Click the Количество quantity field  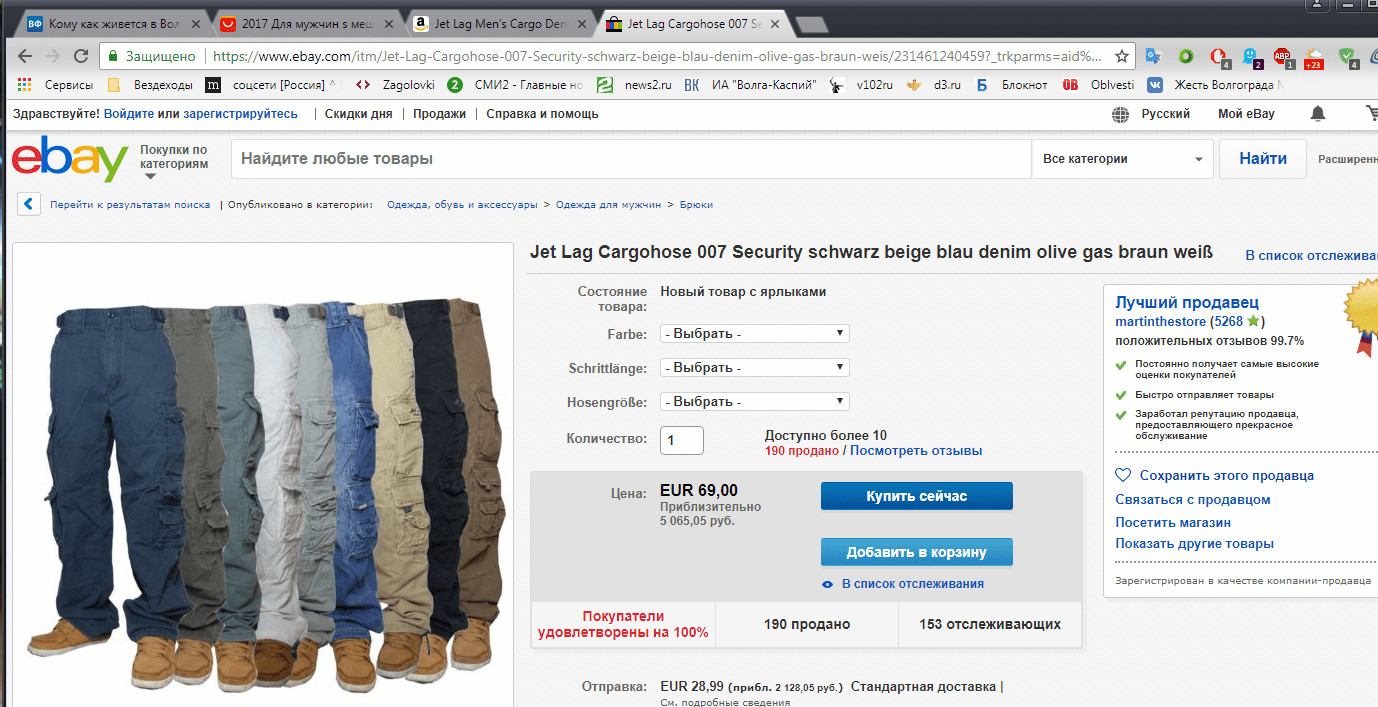682,440
